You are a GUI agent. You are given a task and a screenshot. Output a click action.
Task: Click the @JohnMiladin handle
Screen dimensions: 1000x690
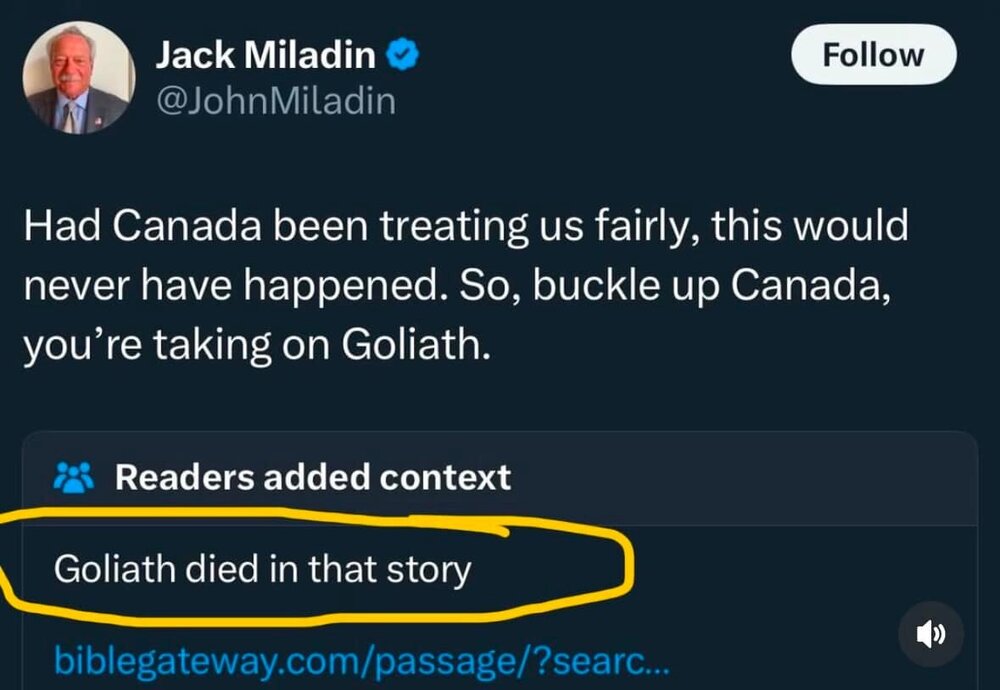click(x=275, y=101)
